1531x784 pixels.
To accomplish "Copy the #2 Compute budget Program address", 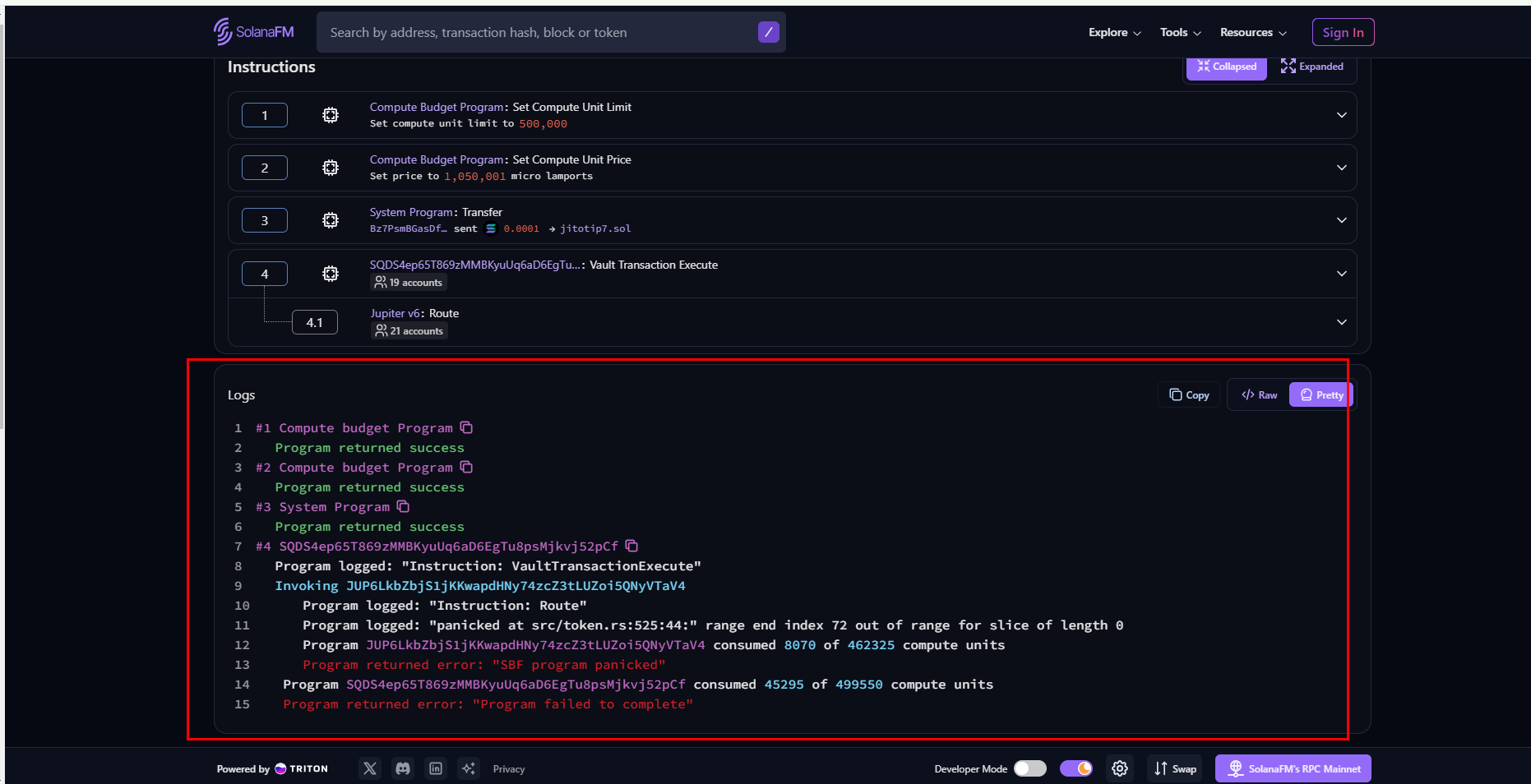I will [466, 467].
